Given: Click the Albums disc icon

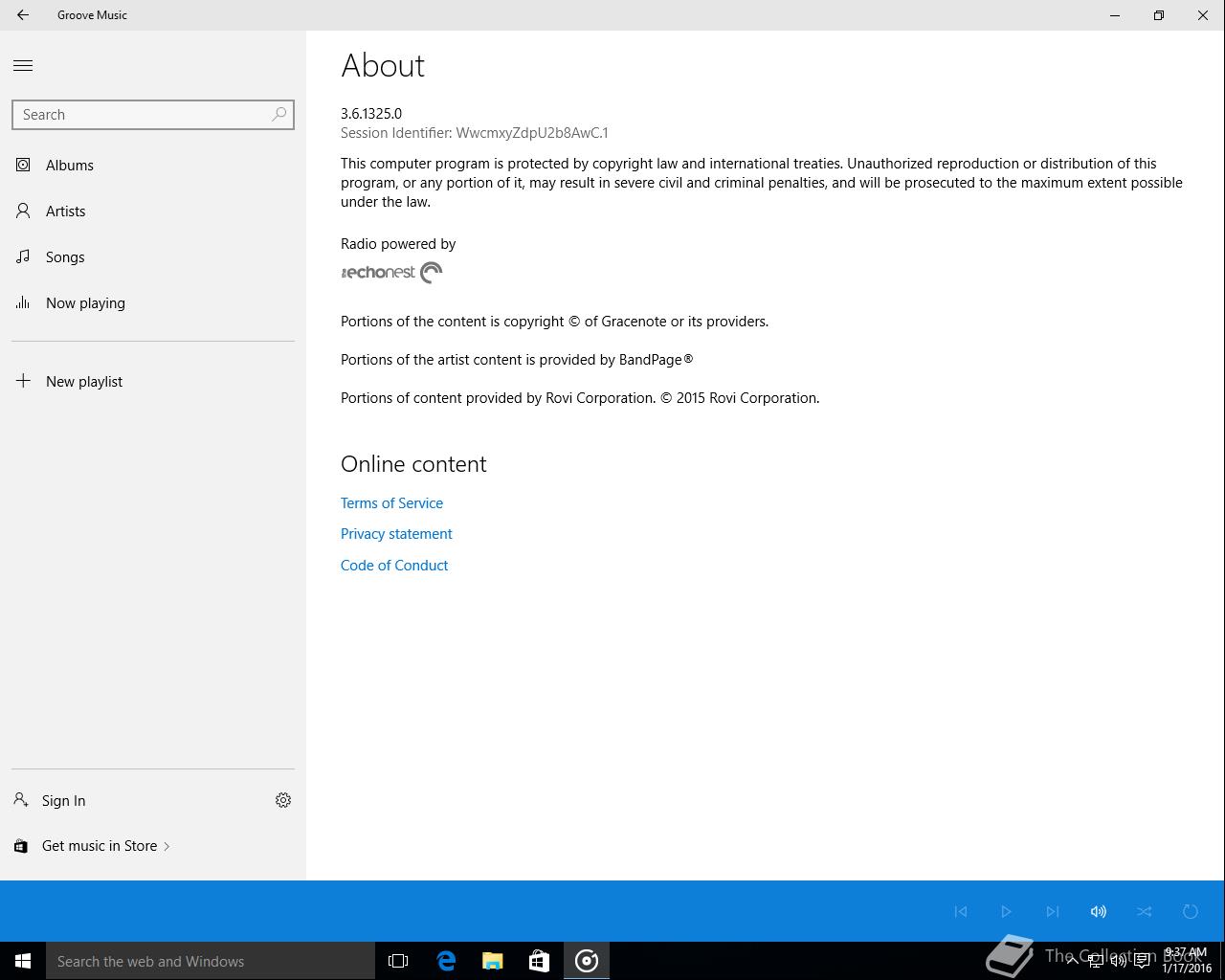Looking at the screenshot, I should click(x=23, y=166).
